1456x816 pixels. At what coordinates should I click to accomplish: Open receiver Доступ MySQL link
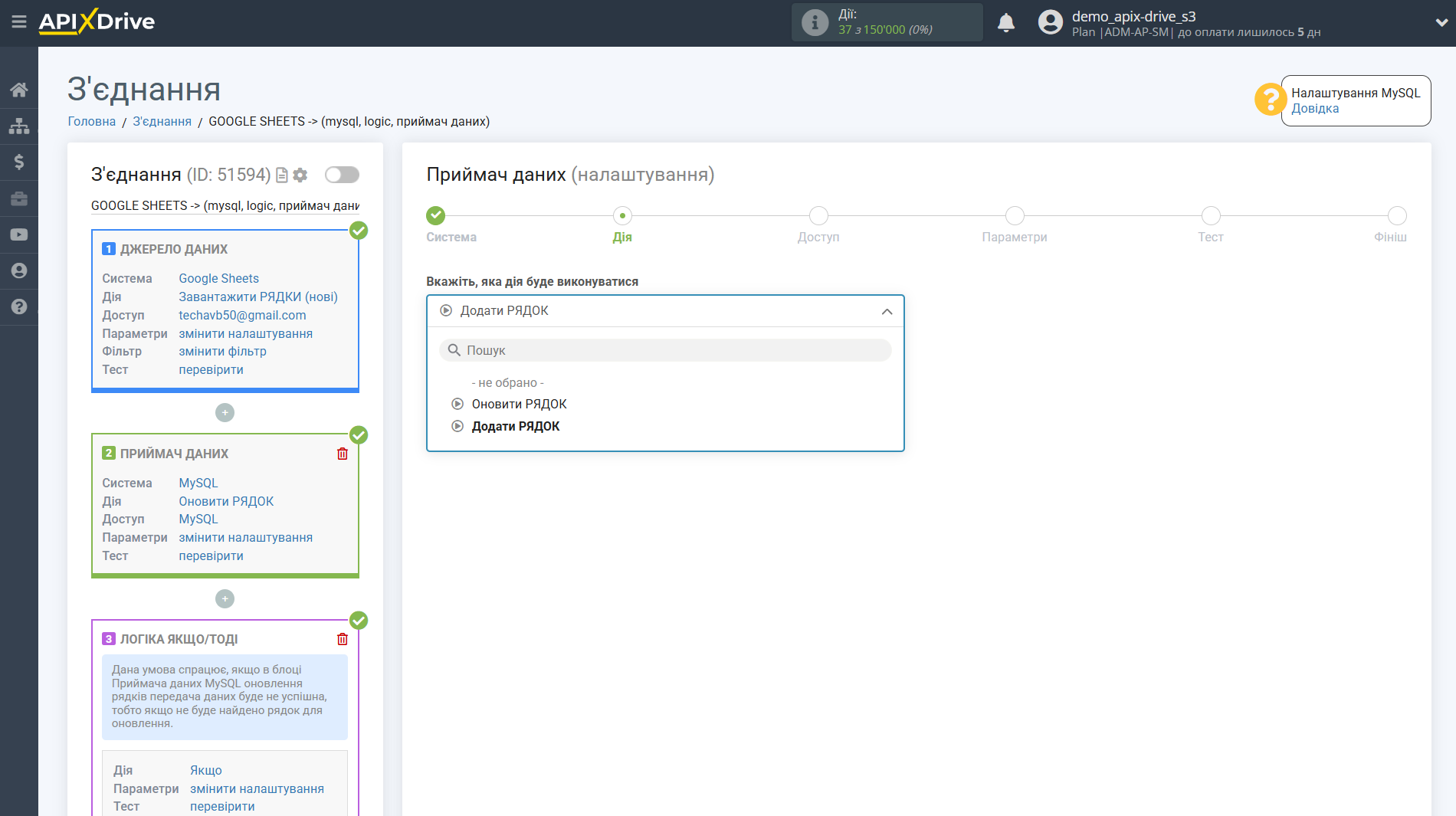(x=198, y=519)
